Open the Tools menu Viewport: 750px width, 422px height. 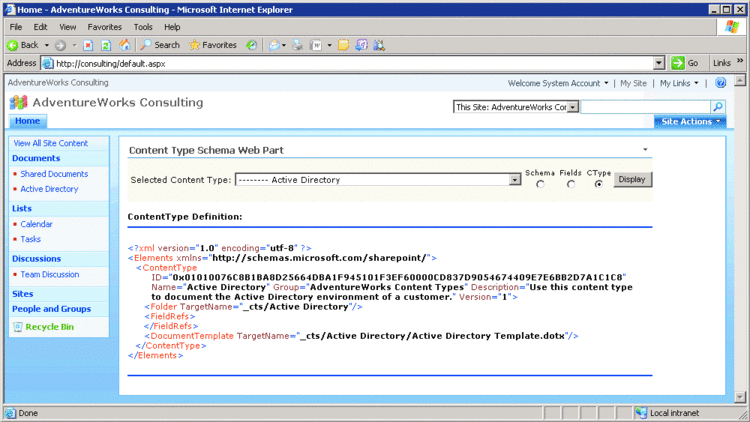[x=143, y=27]
